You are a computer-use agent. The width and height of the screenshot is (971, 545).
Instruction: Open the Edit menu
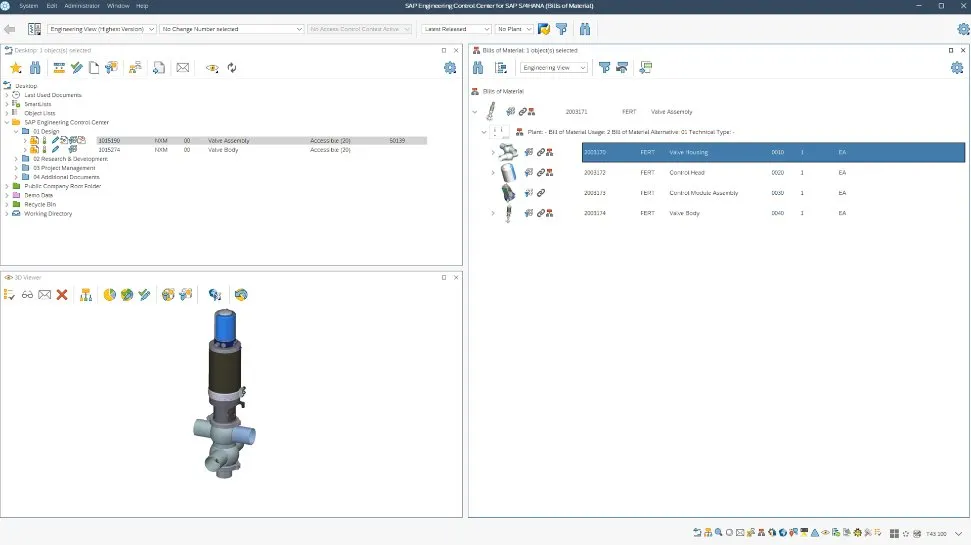pyautogui.click(x=52, y=6)
